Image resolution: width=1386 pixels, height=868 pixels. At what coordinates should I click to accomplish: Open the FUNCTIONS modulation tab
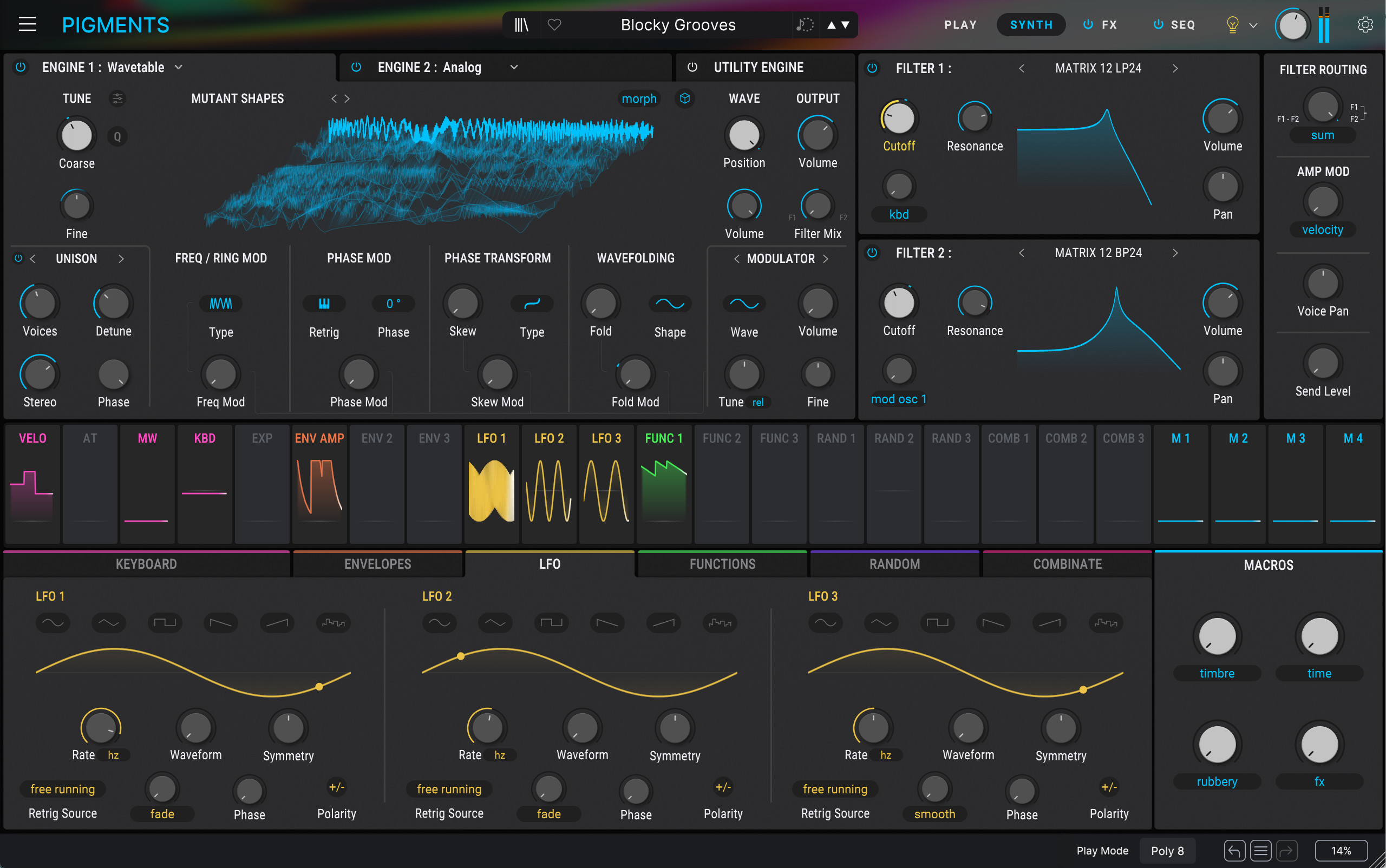tap(722, 564)
